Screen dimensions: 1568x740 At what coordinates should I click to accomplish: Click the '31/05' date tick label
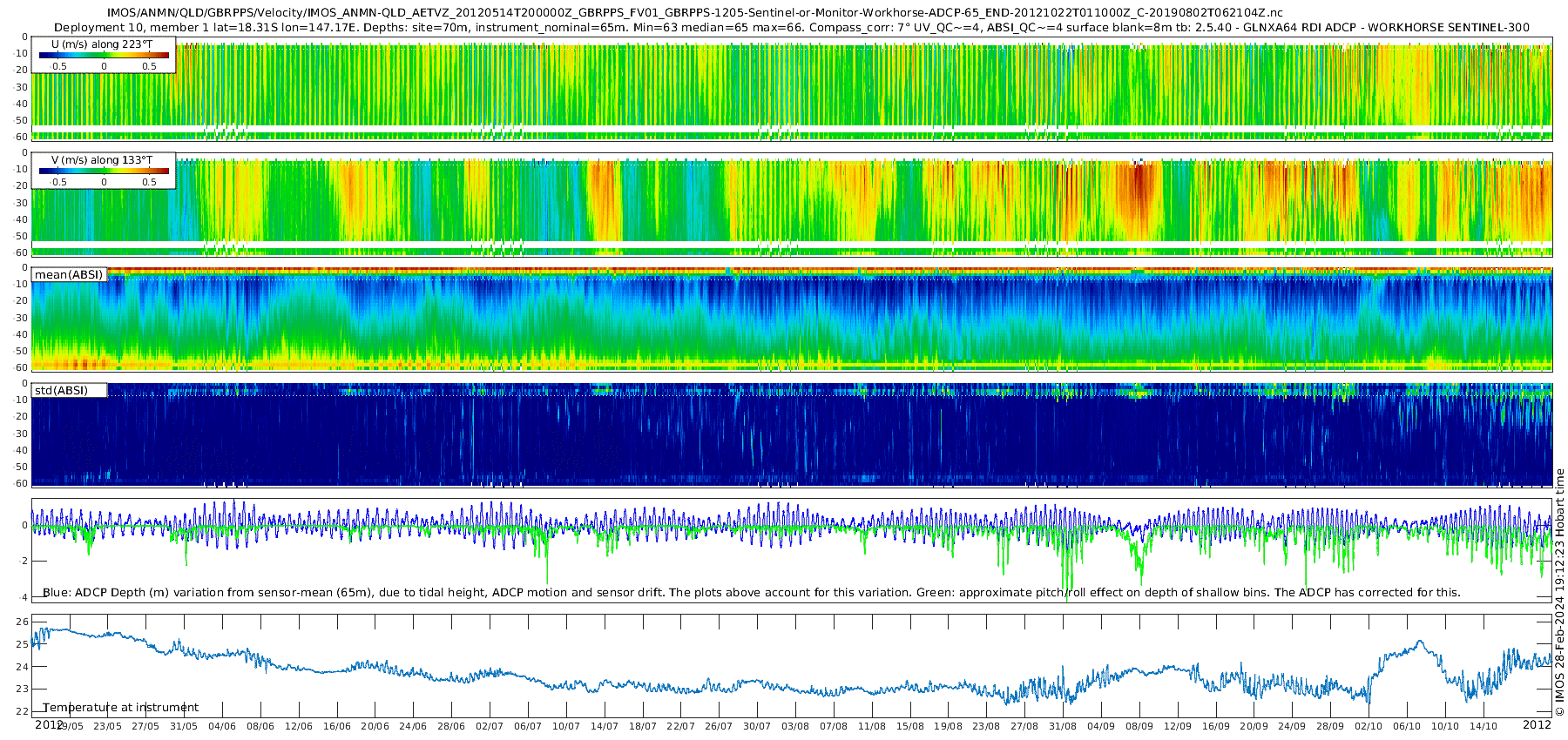184,726
